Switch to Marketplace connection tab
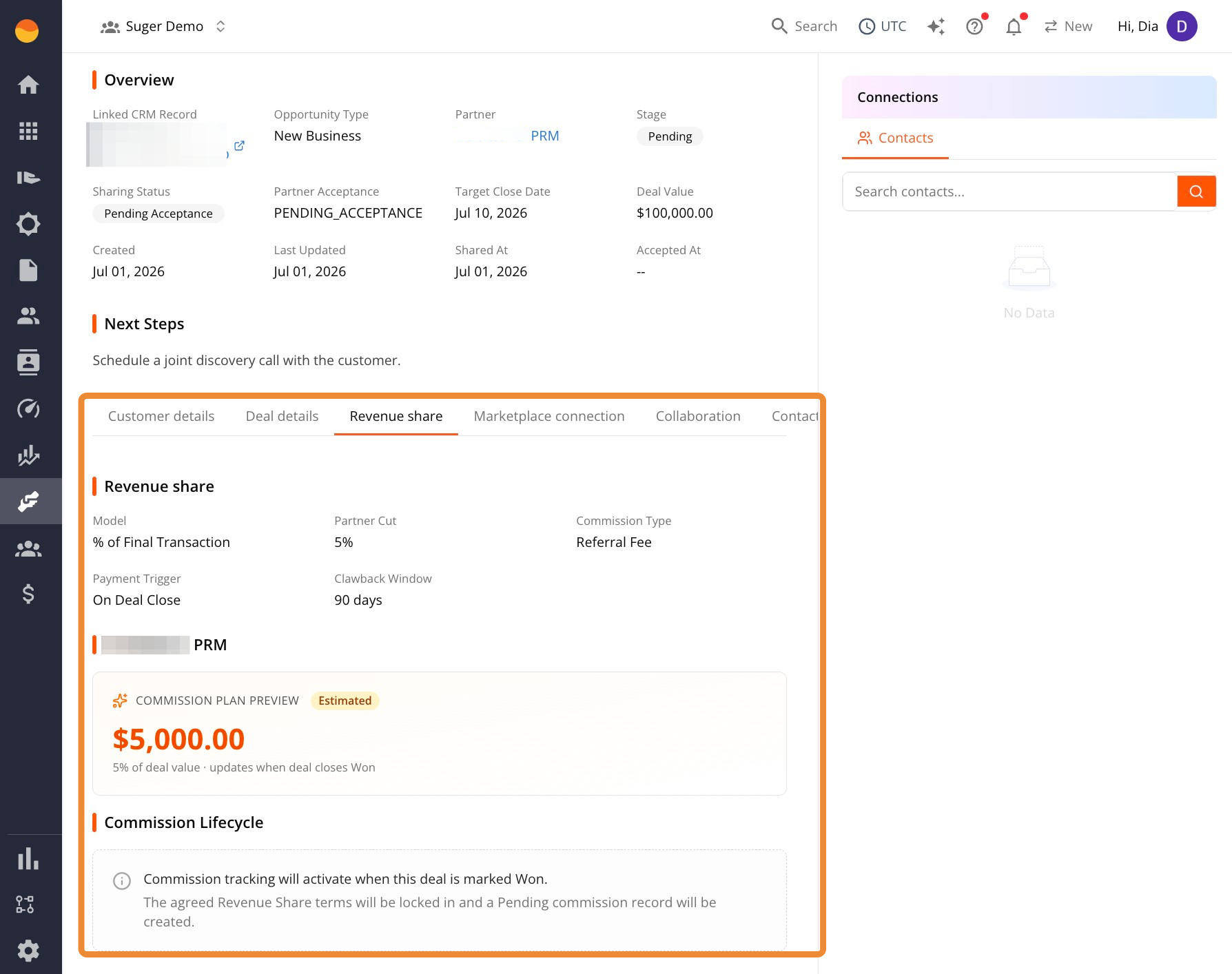The width and height of the screenshot is (1232, 974). tap(549, 416)
